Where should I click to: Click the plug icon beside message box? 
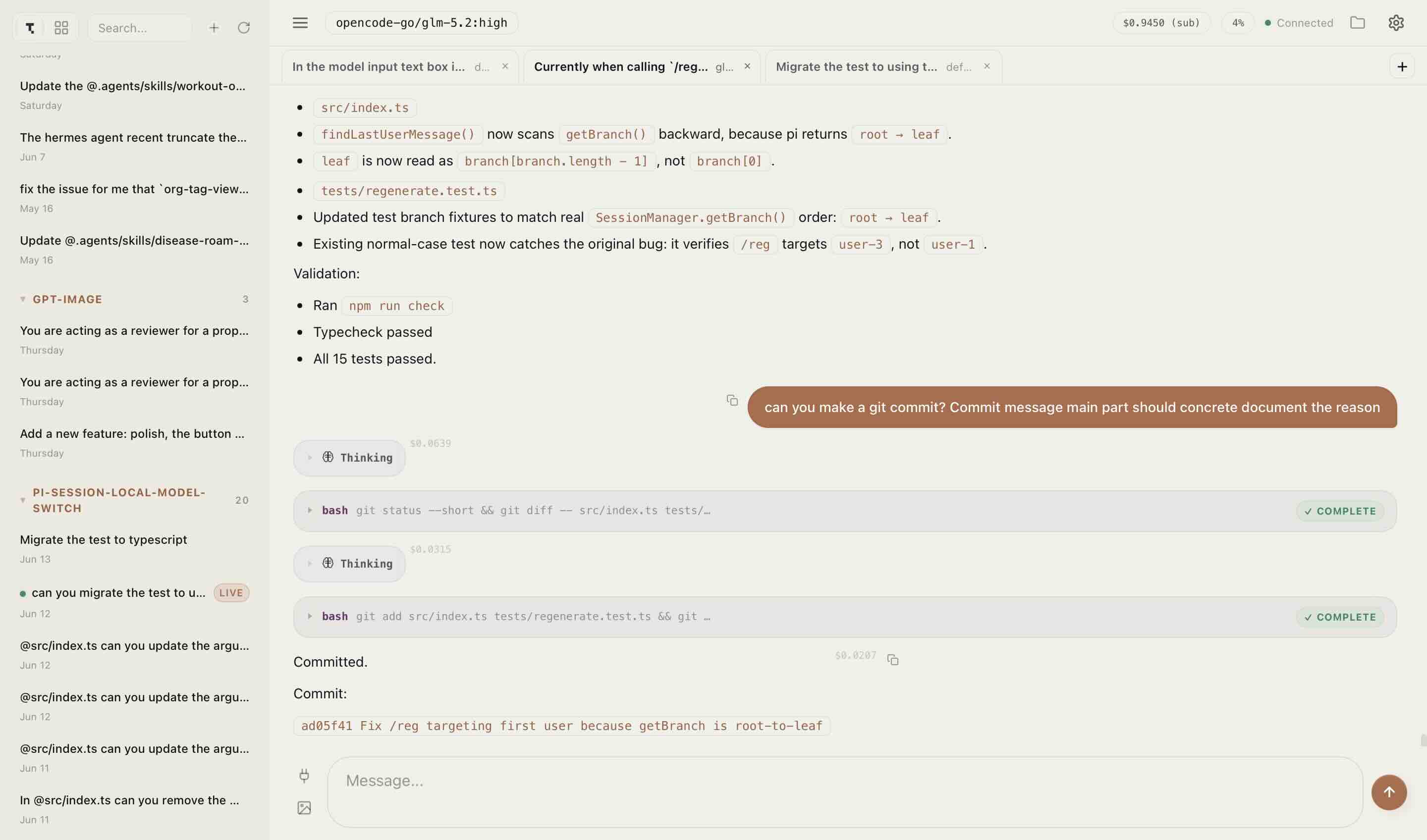[x=304, y=776]
